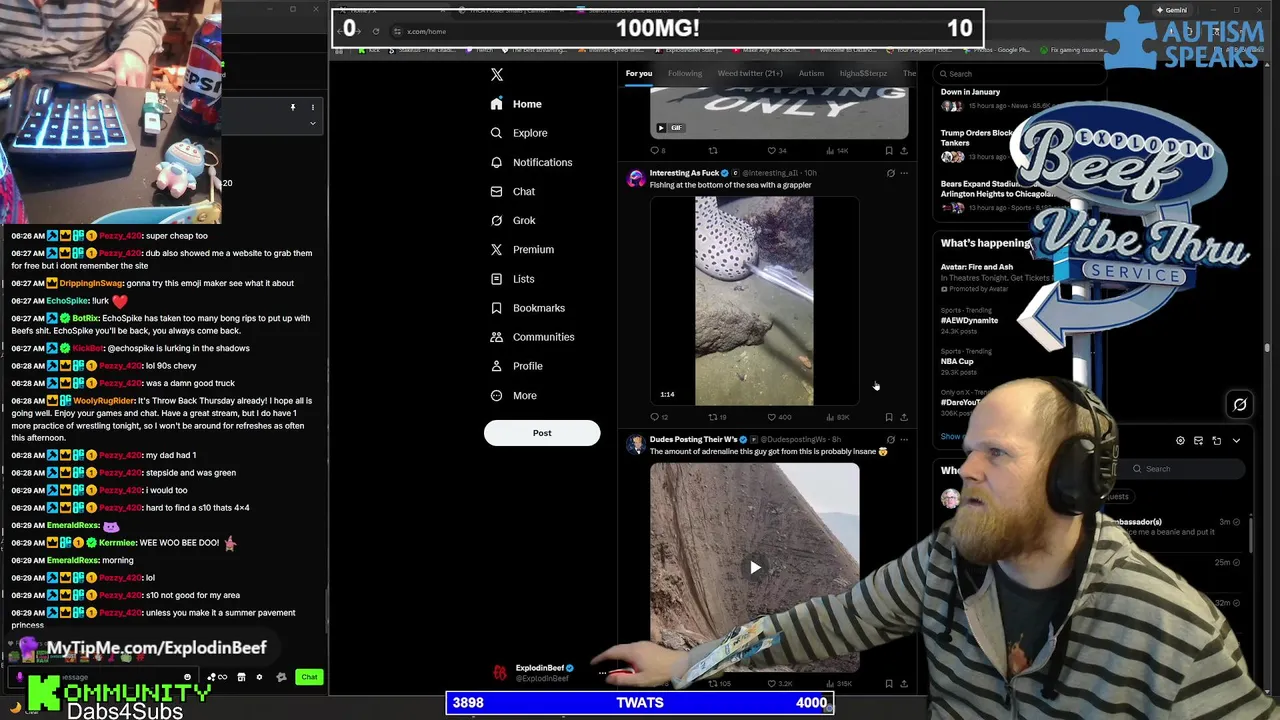Switch to the higha$$terpz tab
This screenshot has width=1280, height=720.
863,73
